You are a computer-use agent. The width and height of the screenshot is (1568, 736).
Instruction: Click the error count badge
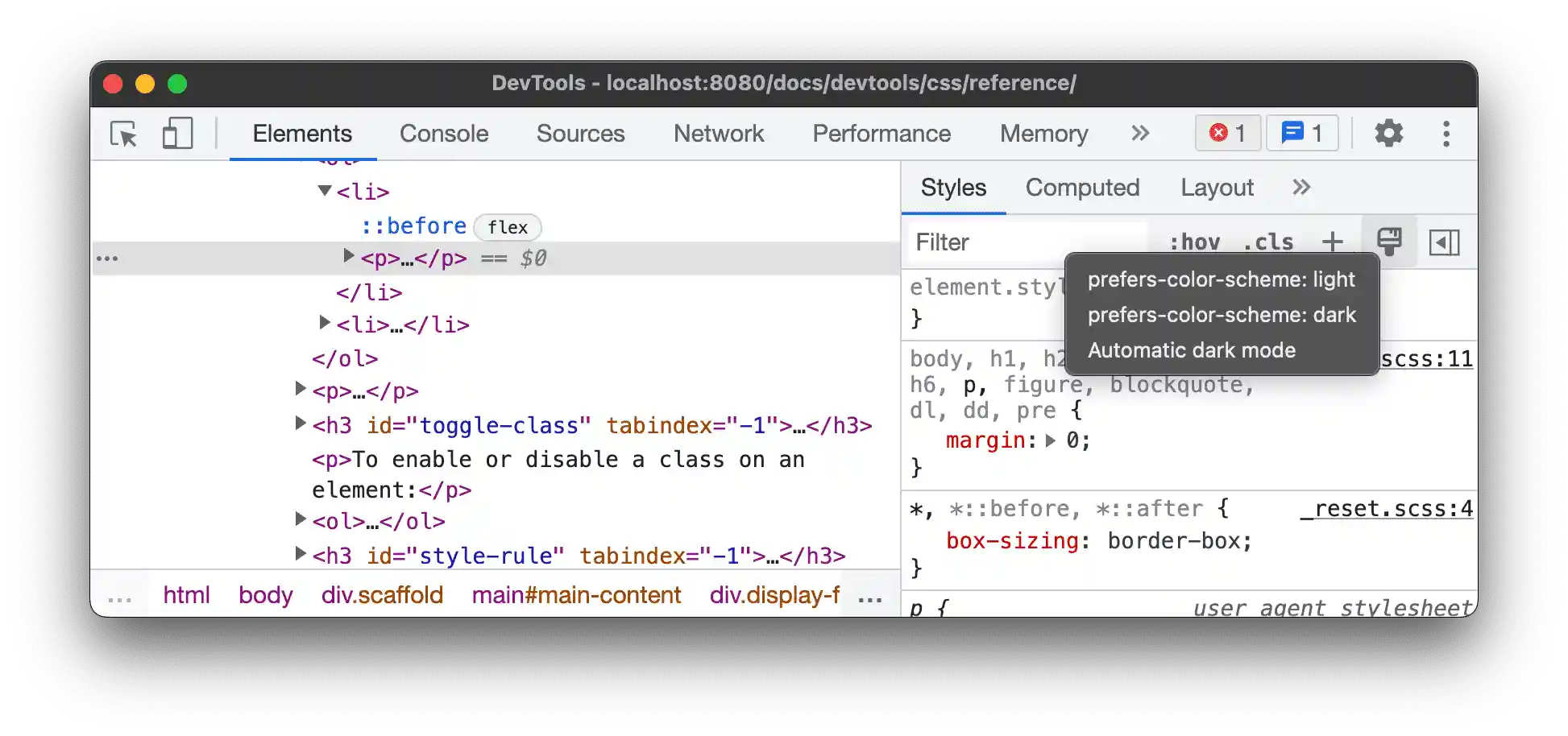coord(1227,133)
